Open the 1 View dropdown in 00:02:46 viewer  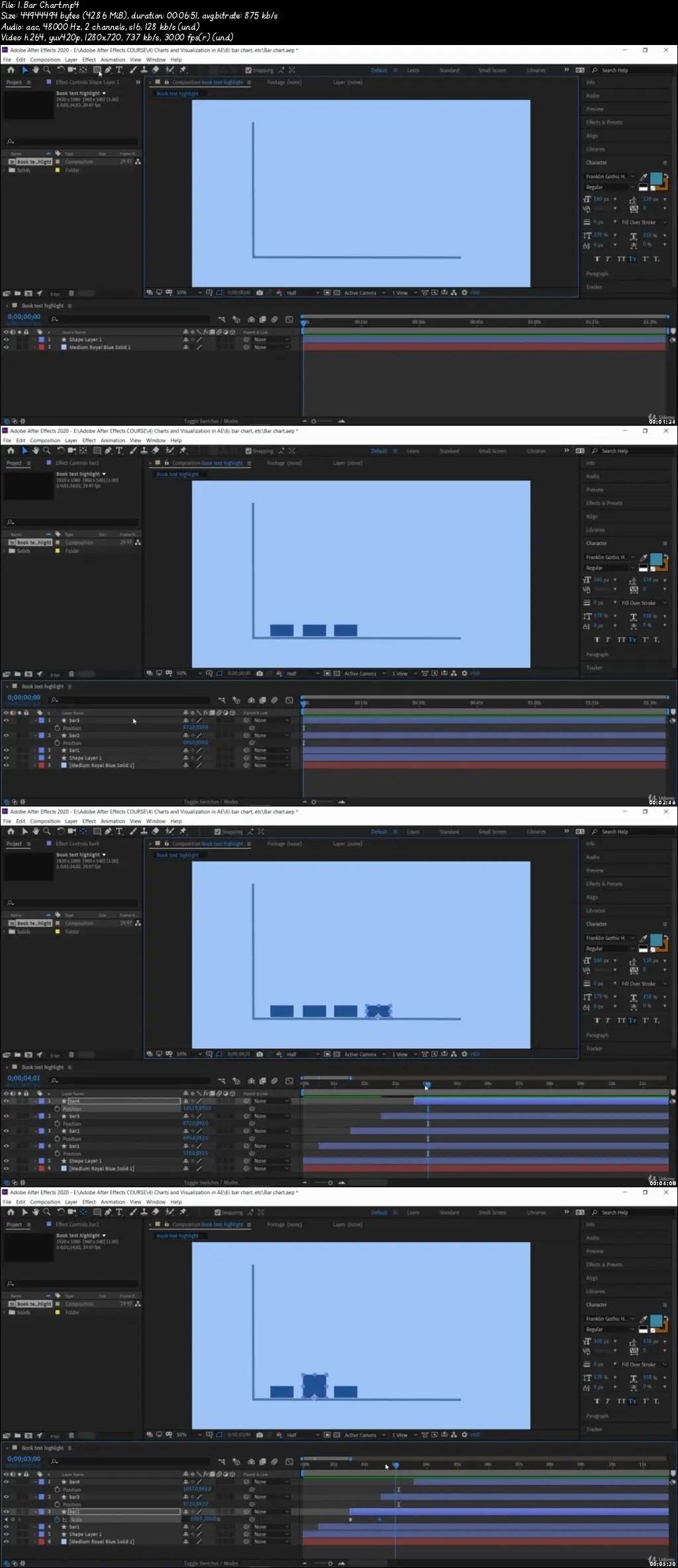(x=405, y=673)
